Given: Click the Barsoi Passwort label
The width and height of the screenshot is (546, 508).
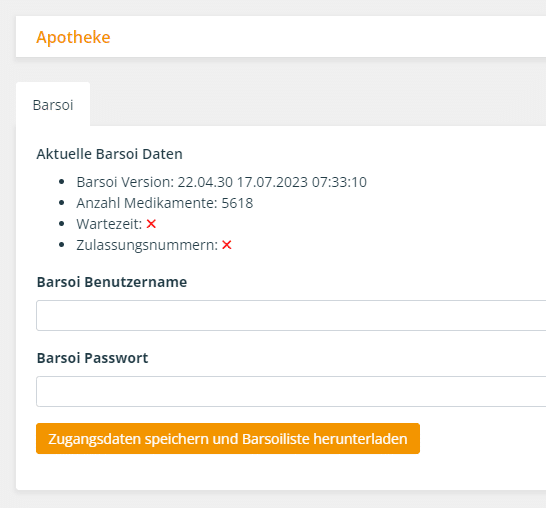Looking at the screenshot, I should [x=93, y=358].
